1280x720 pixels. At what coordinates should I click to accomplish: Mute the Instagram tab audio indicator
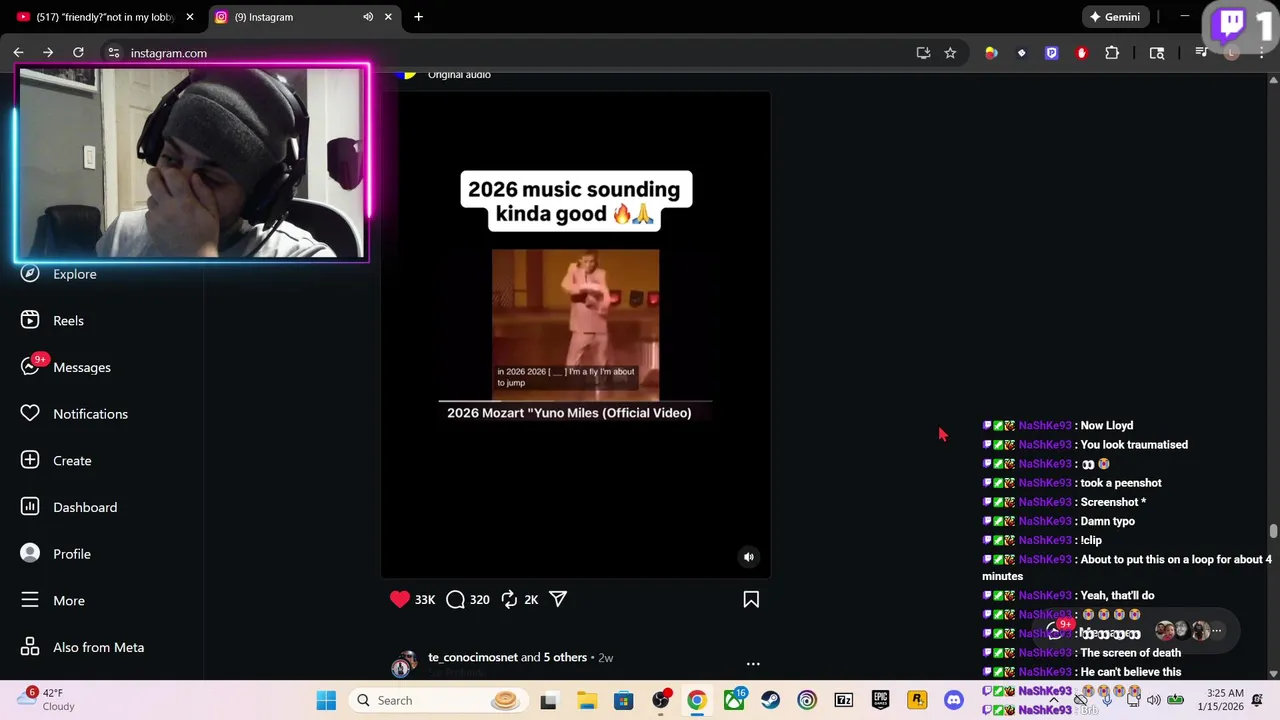[368, 17]
